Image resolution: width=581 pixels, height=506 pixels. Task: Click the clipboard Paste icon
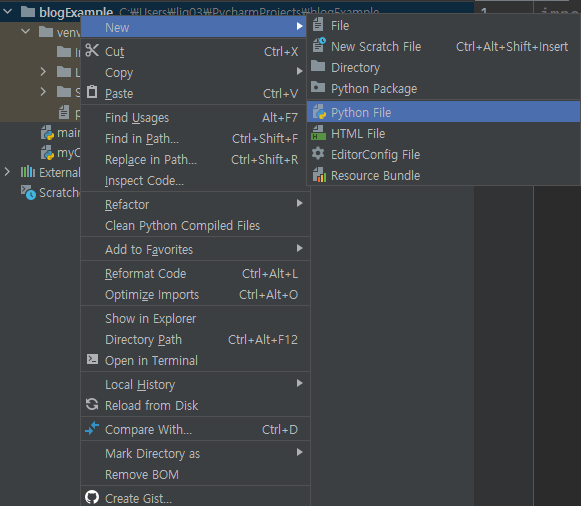tap(92, 92)
